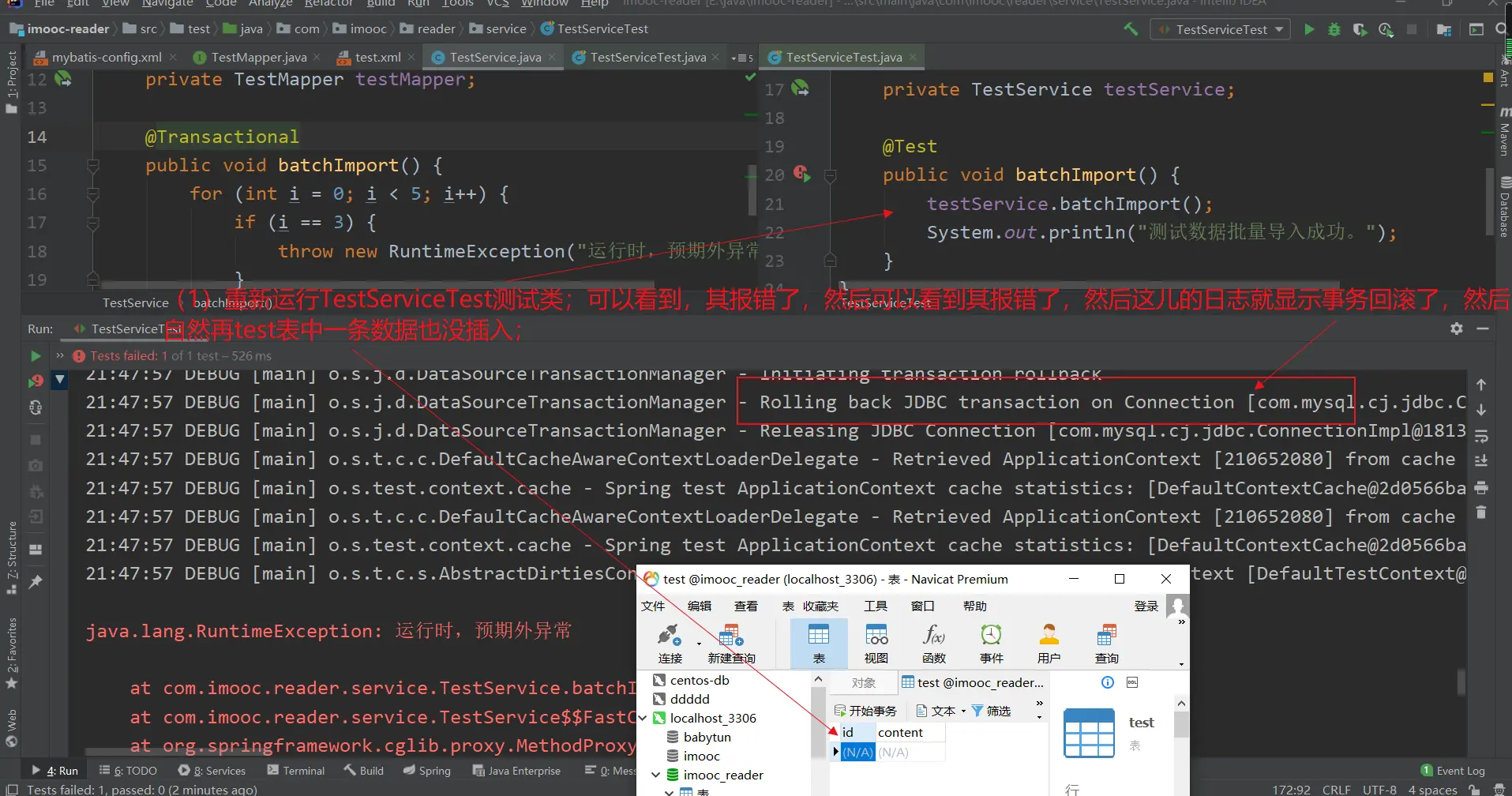1512x796 pixels.
Task: Open Terminal tool window
Action: coord(296,771)
